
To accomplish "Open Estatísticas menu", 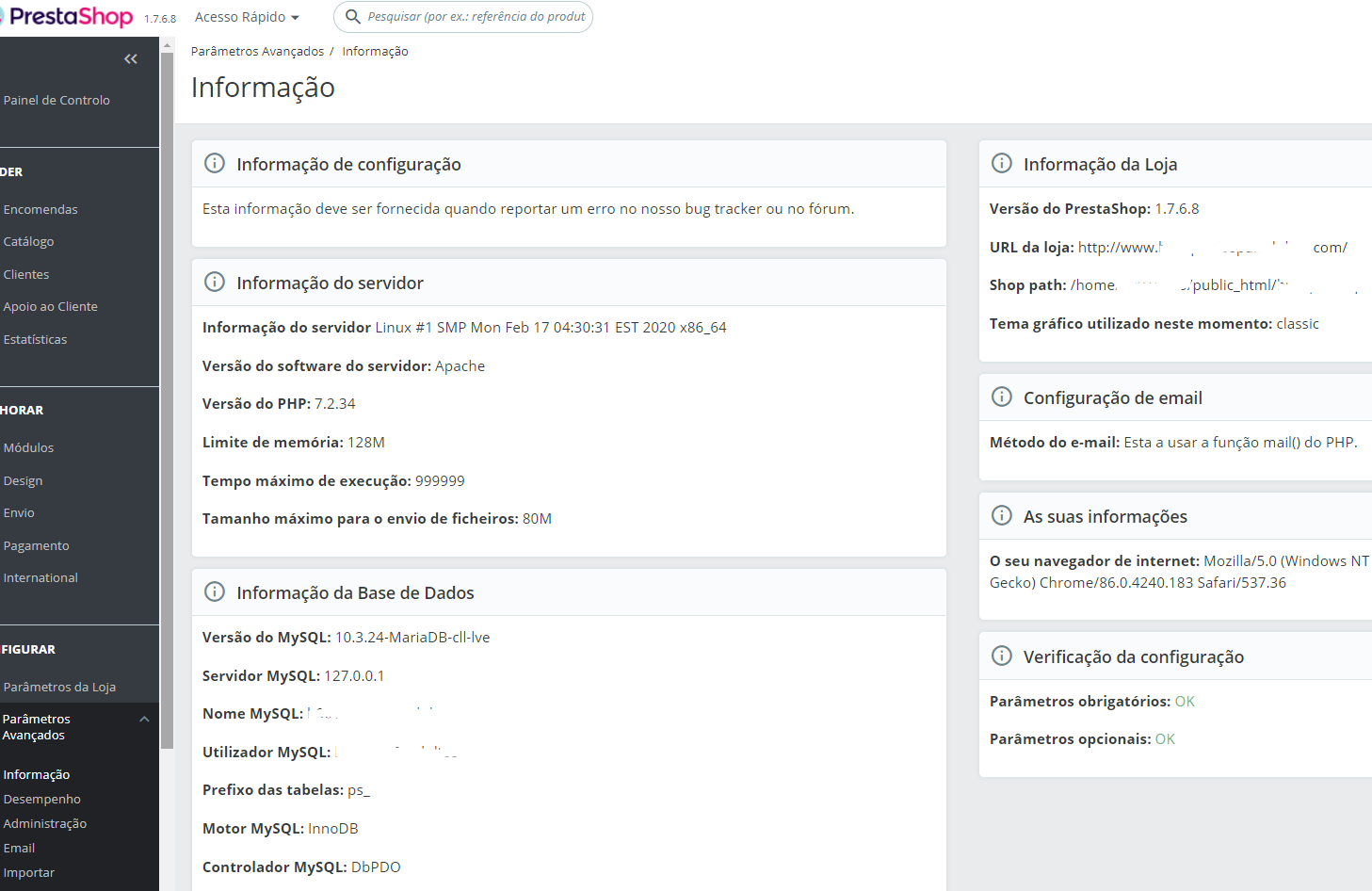I will [x=35, y=339].
